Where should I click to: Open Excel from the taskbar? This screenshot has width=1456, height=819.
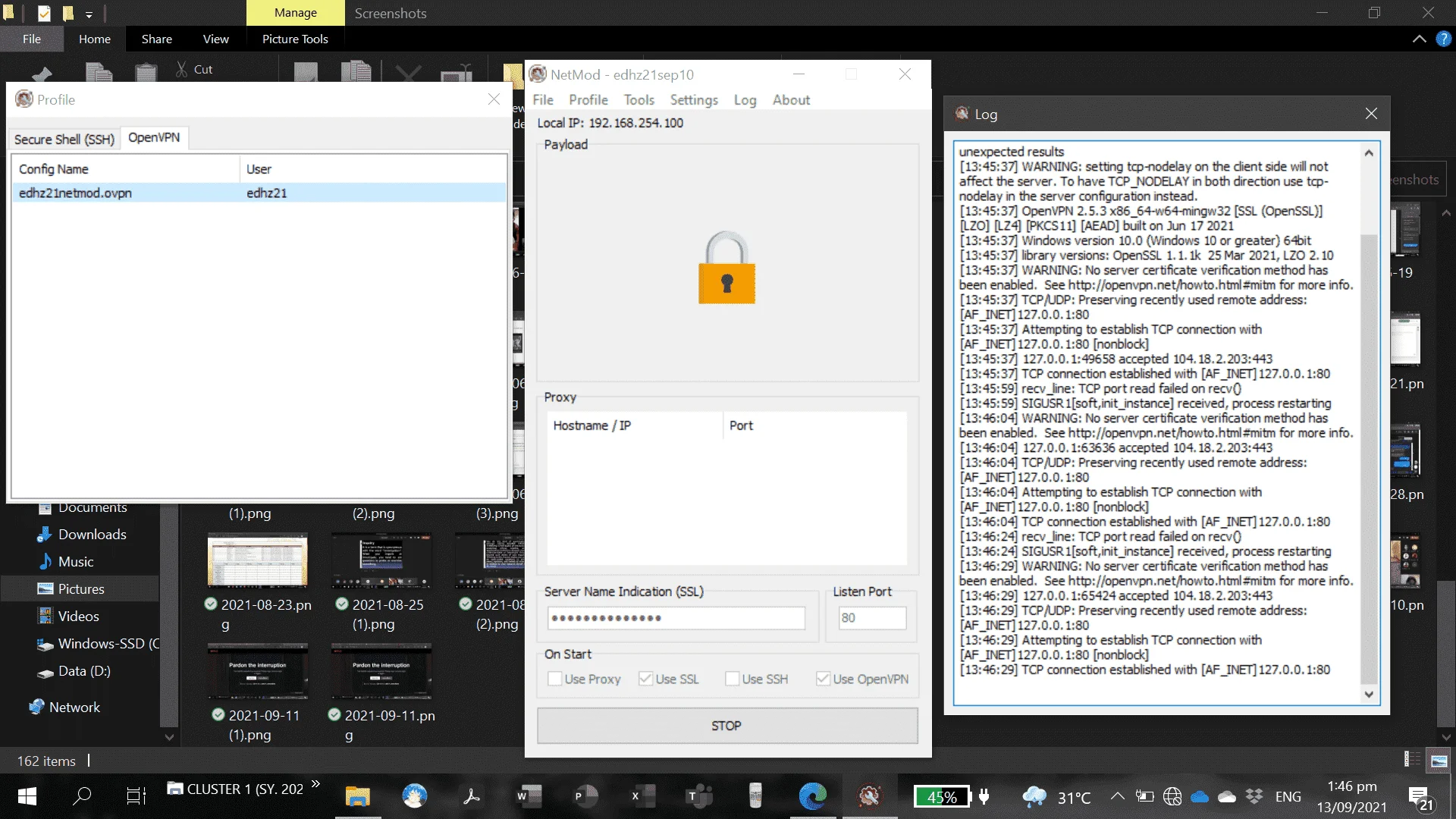[642, 796]
